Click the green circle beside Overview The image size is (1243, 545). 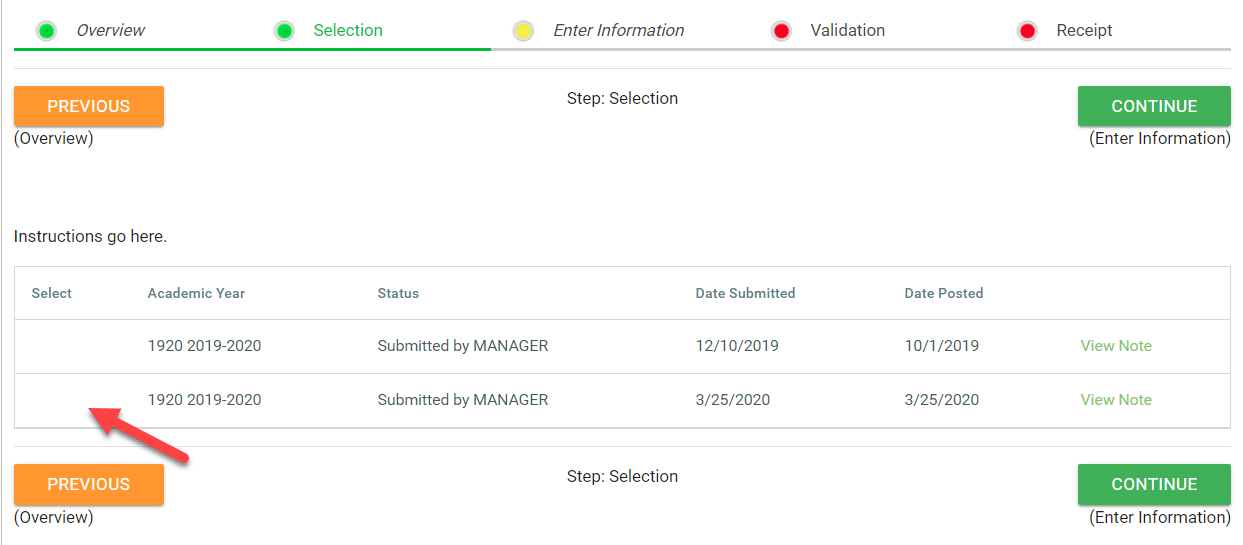(46, 31)
